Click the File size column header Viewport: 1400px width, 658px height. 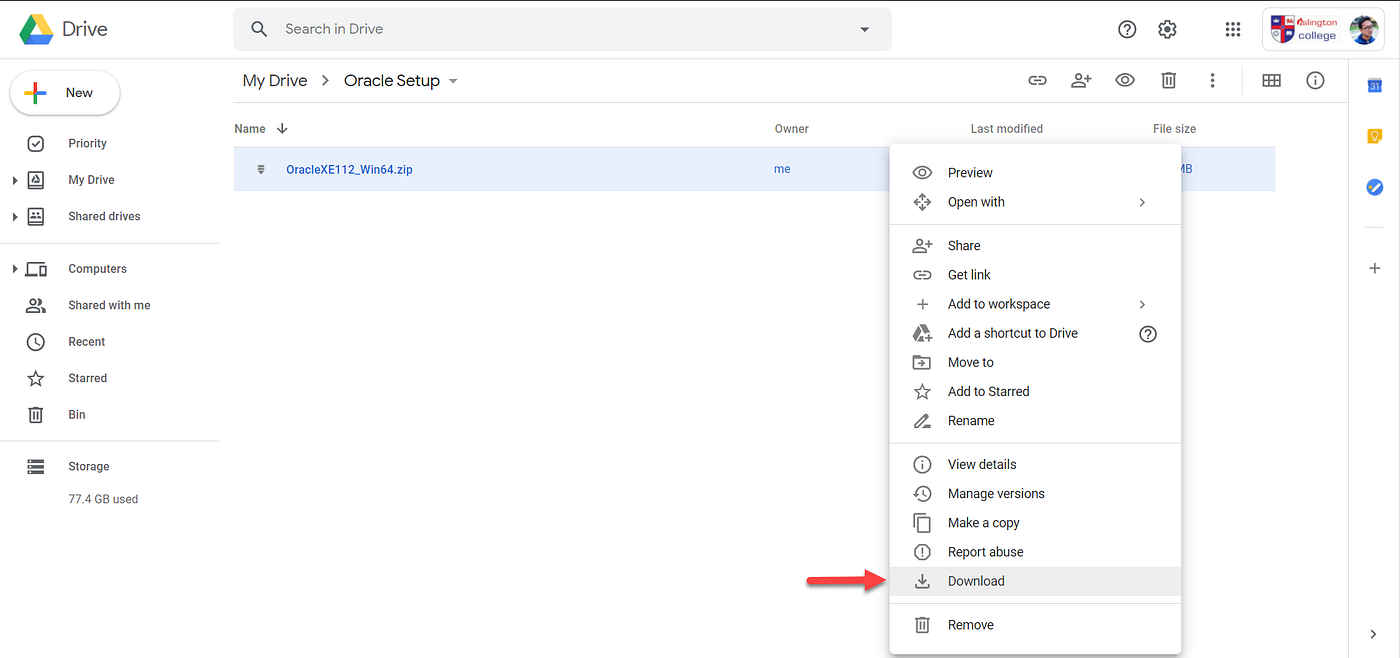tap(1174, 129)
